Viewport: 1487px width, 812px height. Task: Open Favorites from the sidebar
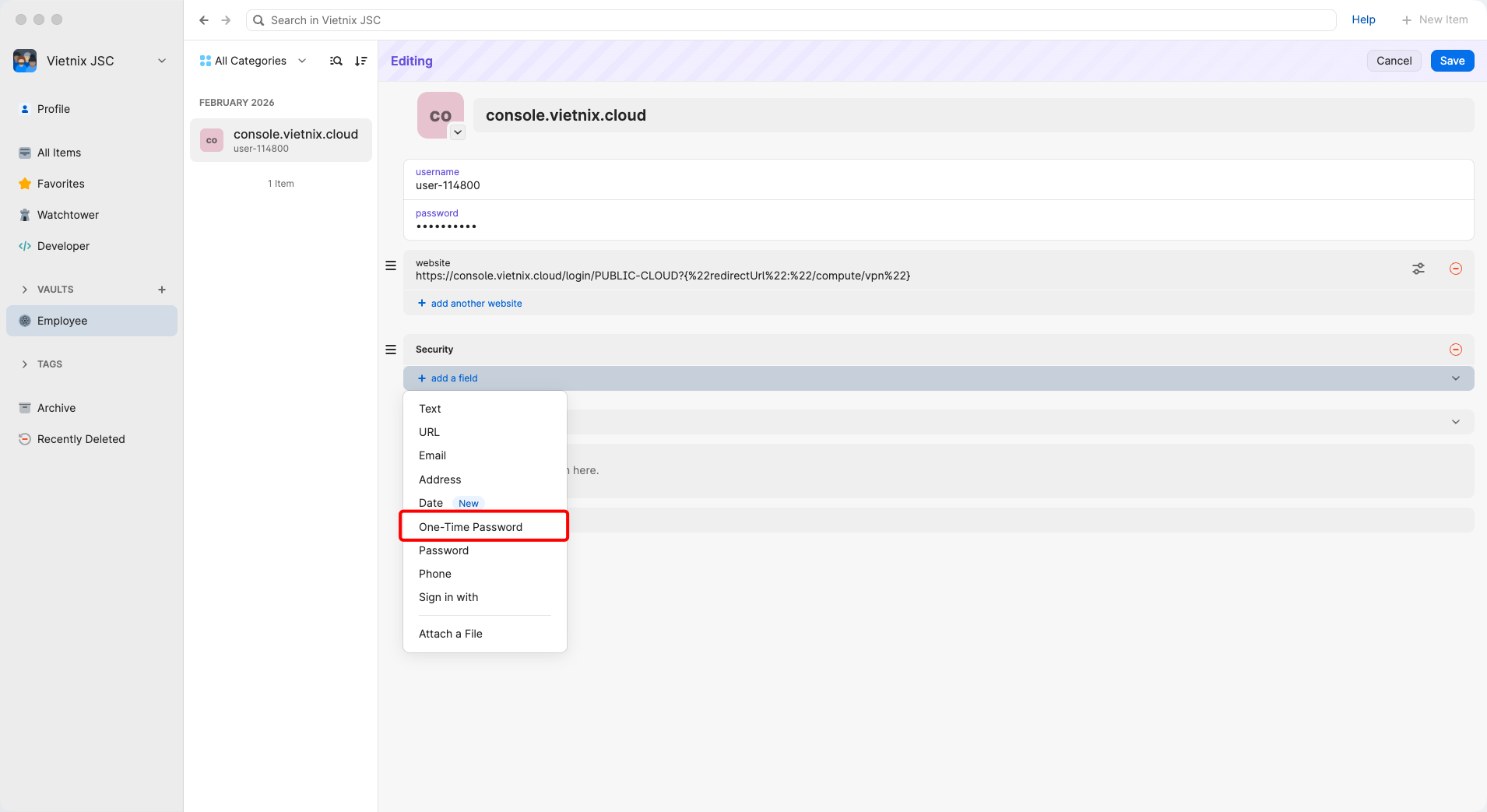[61, 184]
